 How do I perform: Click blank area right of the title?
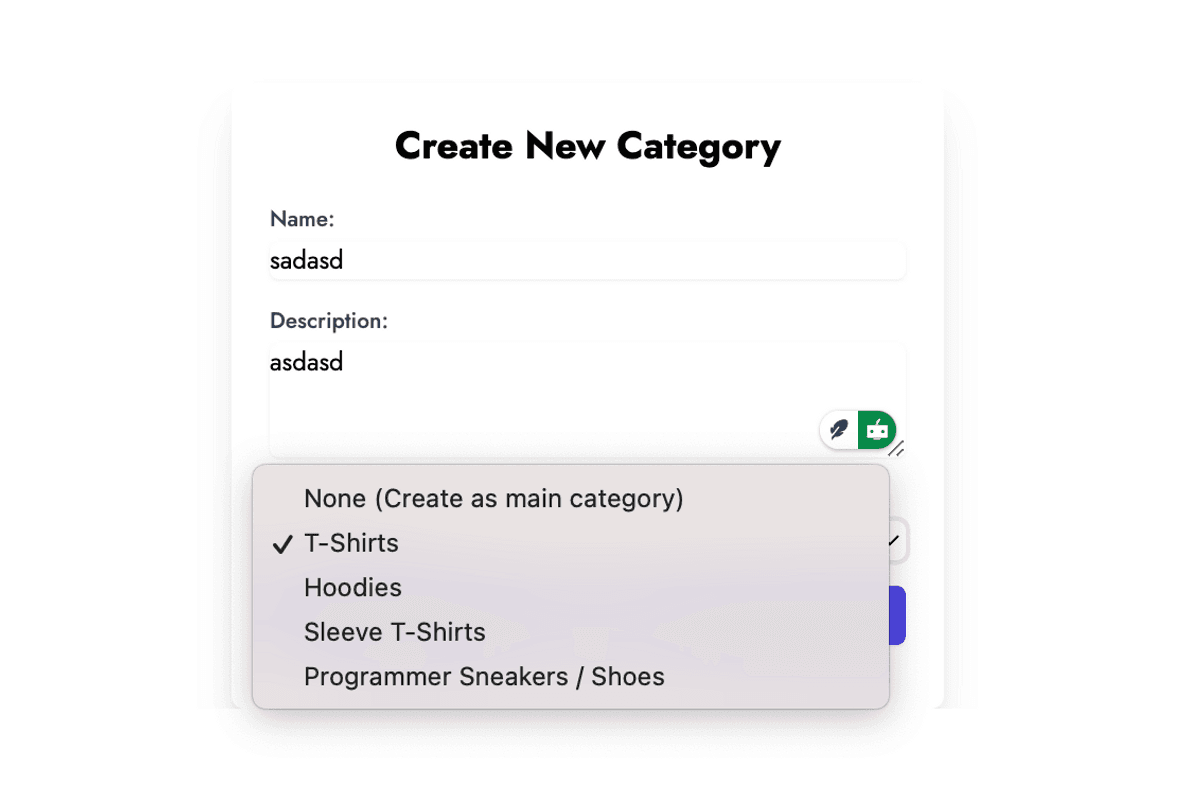coord(860,146)
